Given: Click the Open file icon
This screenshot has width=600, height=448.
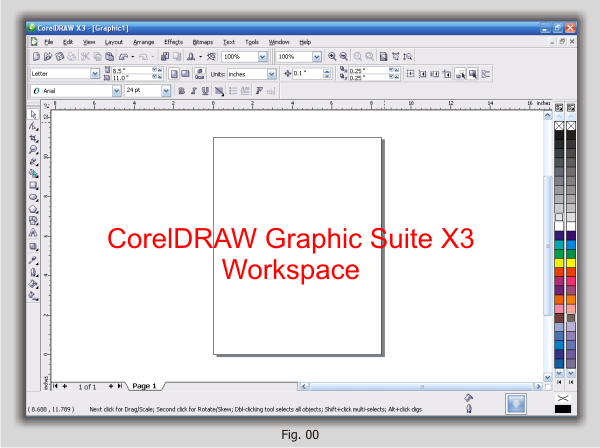Looking at the screenshot, I should tap(48, 57).
